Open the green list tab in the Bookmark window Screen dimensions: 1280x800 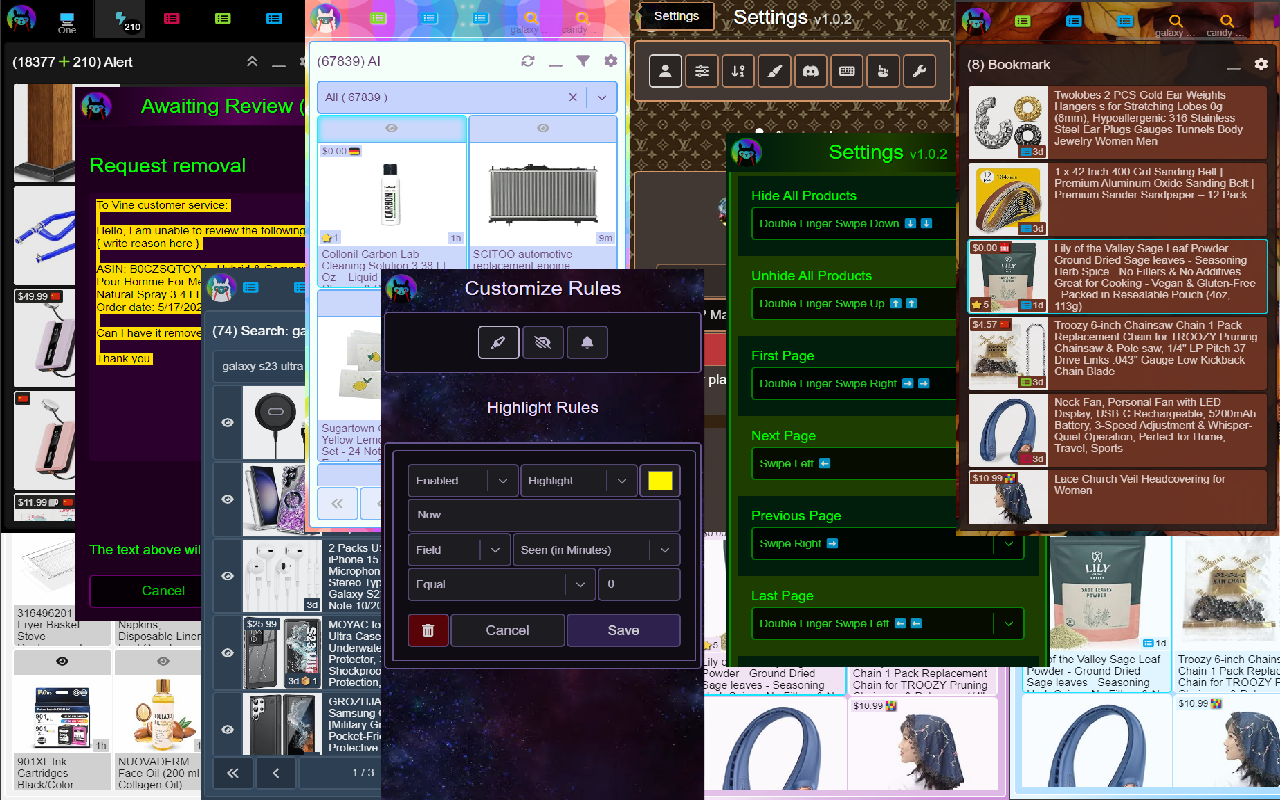coord(1024,20)
